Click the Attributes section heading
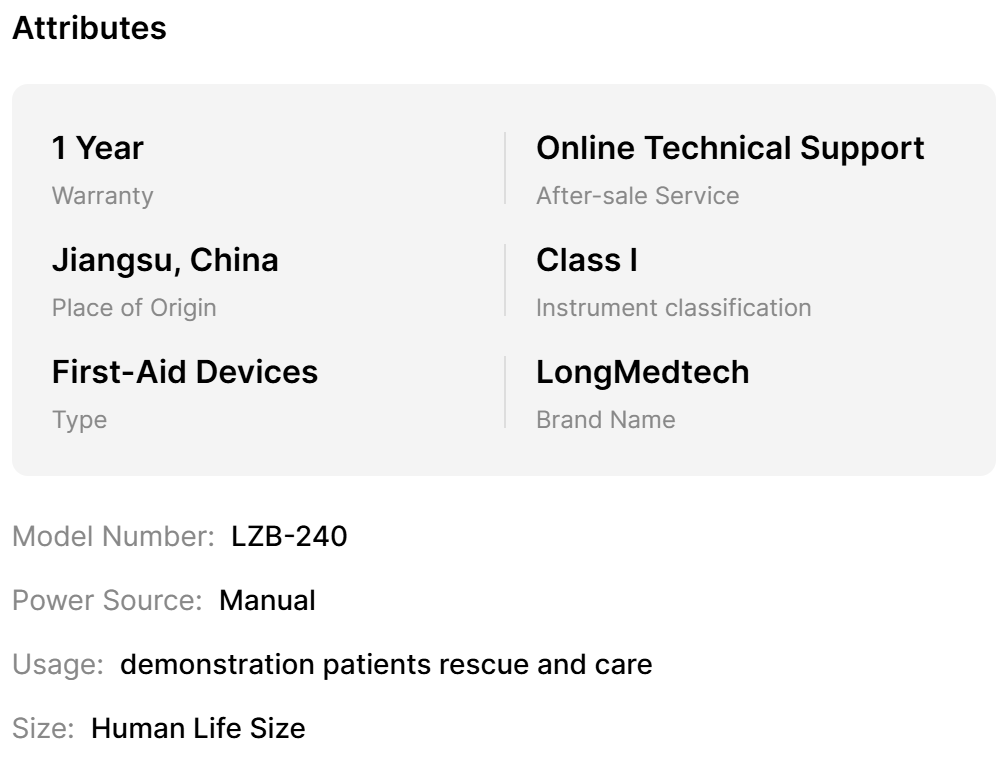Image resolution: width=1006 pixels, height=762 pixels. click(89, 28)
